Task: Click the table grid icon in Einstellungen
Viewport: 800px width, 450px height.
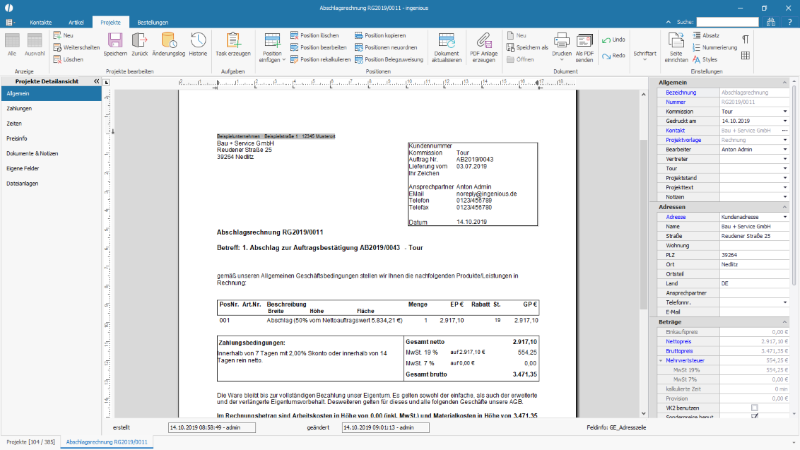Action: (745, 56)
